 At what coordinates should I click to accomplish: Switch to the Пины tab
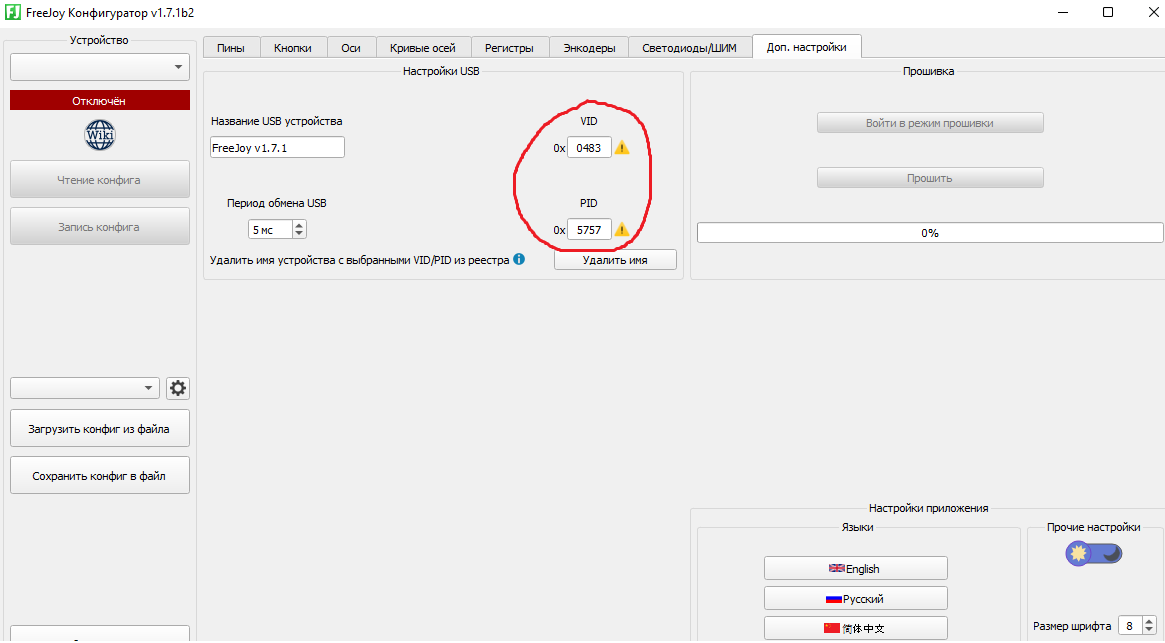tap(230, 48)
